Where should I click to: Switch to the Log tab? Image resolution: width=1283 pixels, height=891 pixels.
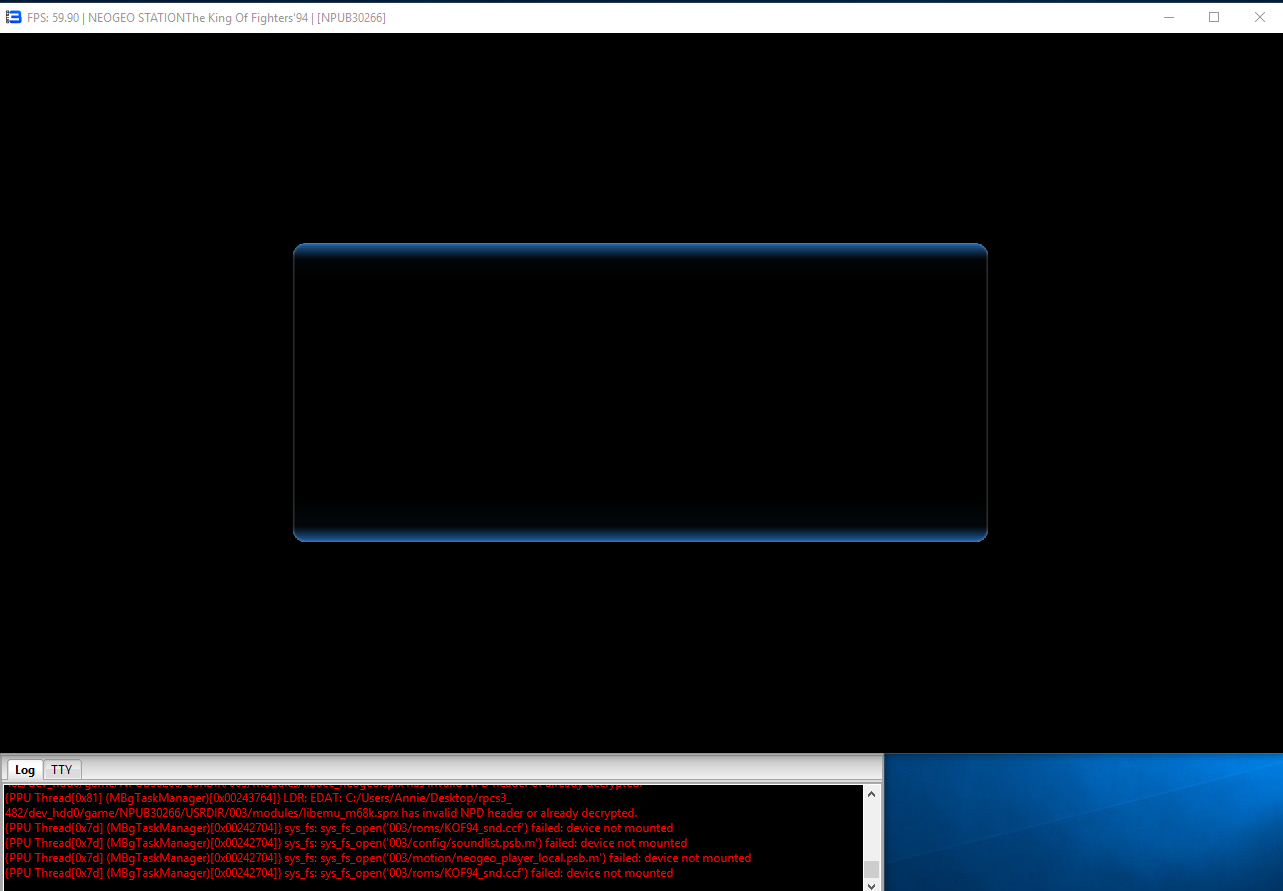(x=25, y=769)
